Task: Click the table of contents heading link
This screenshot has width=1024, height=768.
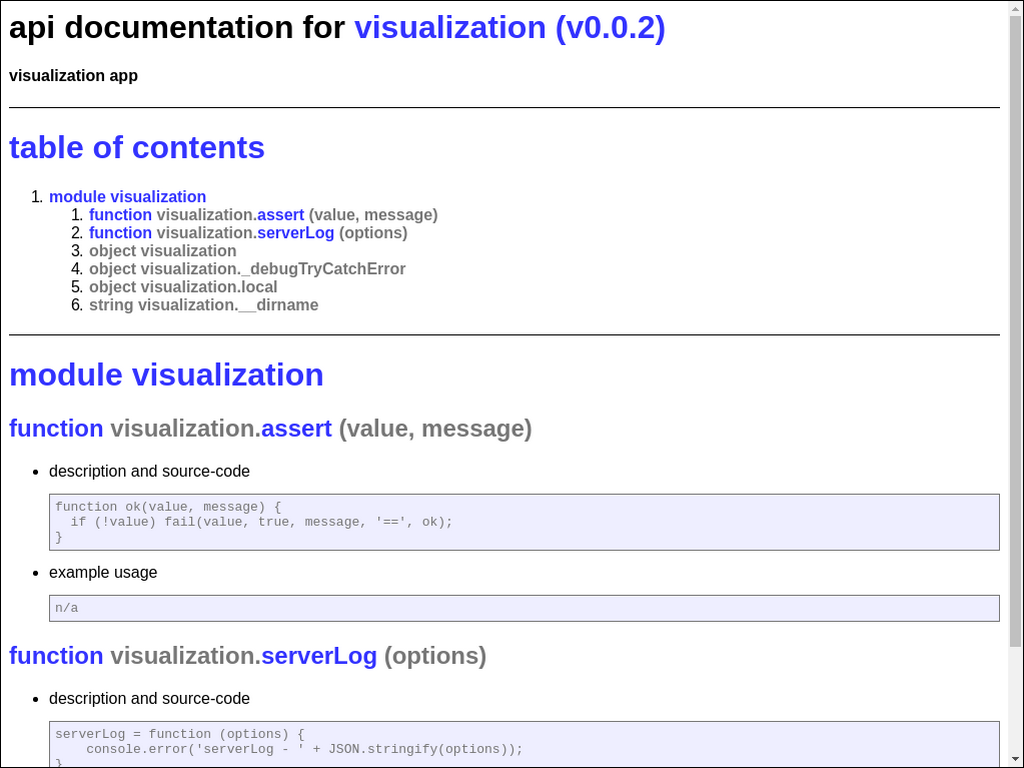Action: pos(136,148)
